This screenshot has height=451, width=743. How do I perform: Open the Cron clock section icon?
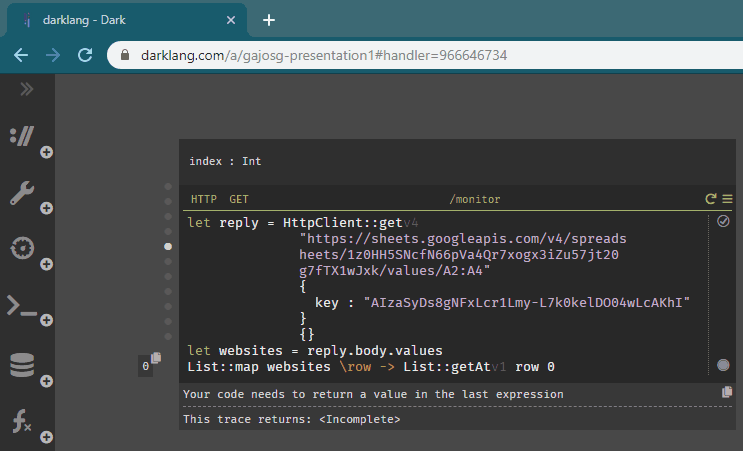point(22,248)
